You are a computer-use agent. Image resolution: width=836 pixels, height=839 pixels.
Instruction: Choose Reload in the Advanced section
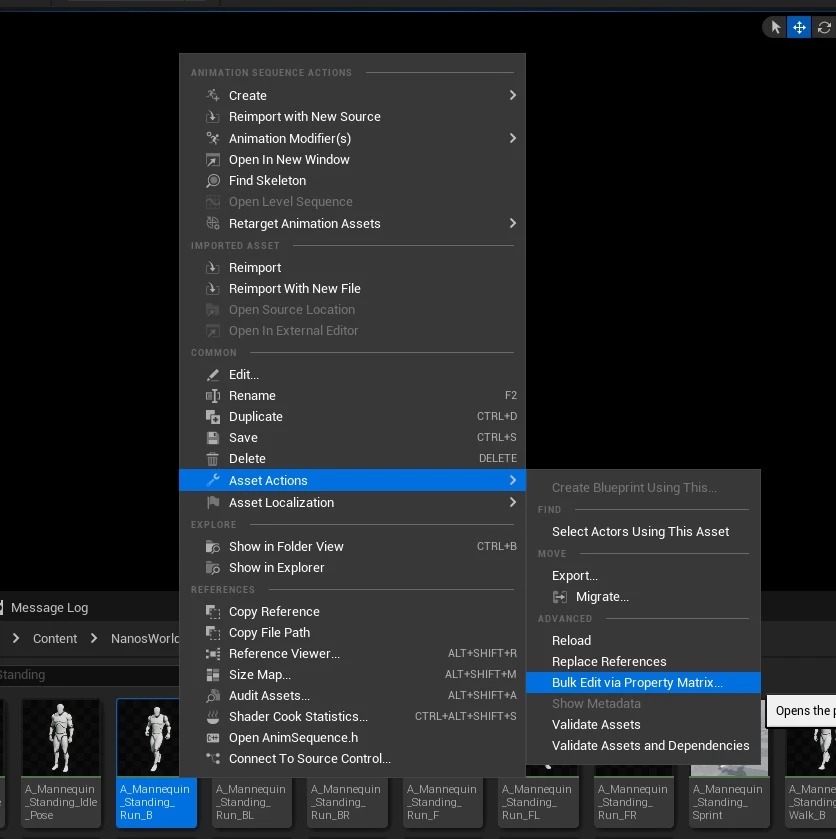(643, 640)
